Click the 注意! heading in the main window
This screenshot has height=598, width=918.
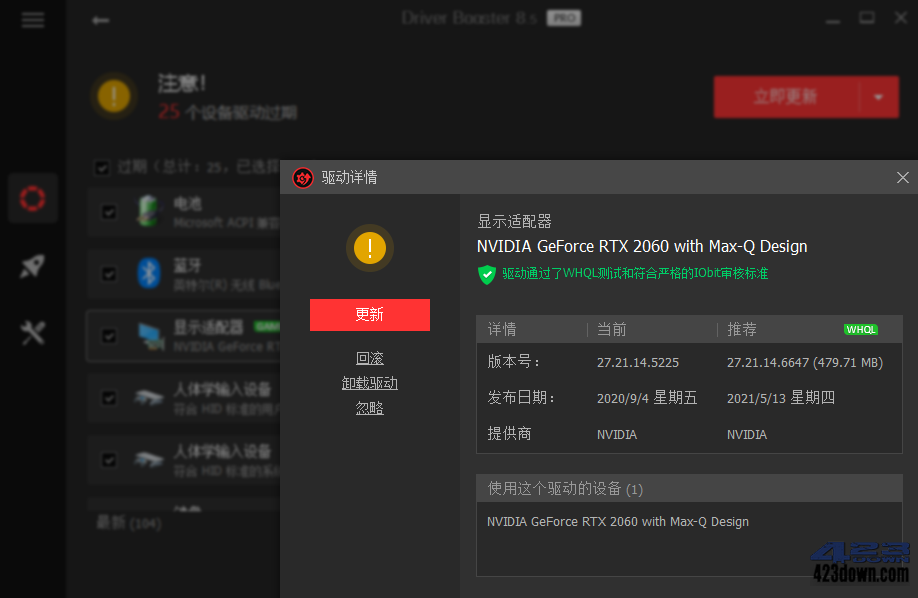tap(182, 83)
